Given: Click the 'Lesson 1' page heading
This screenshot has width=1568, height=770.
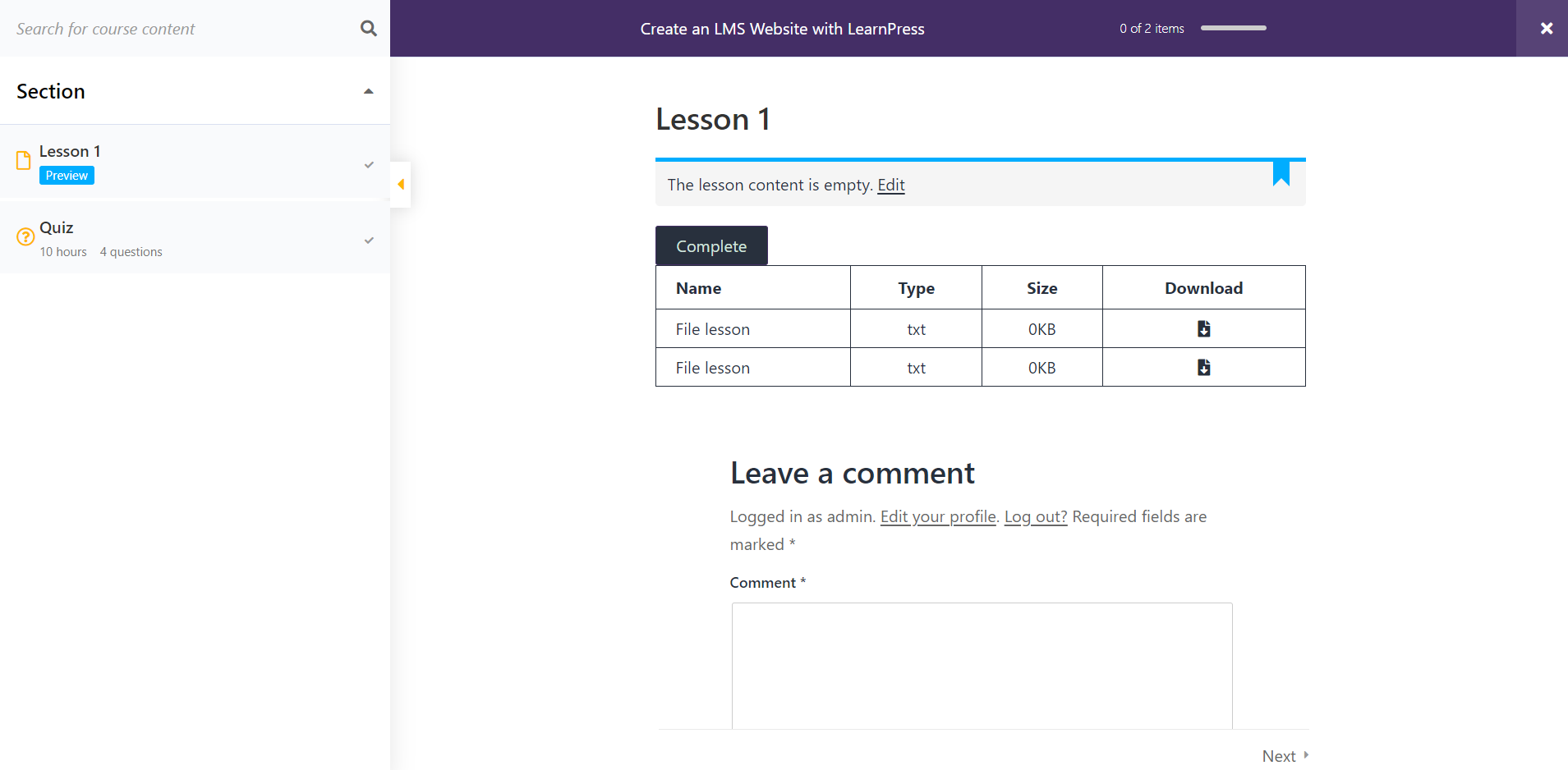Looking at the screenshot, I should (x=713, y=119).
